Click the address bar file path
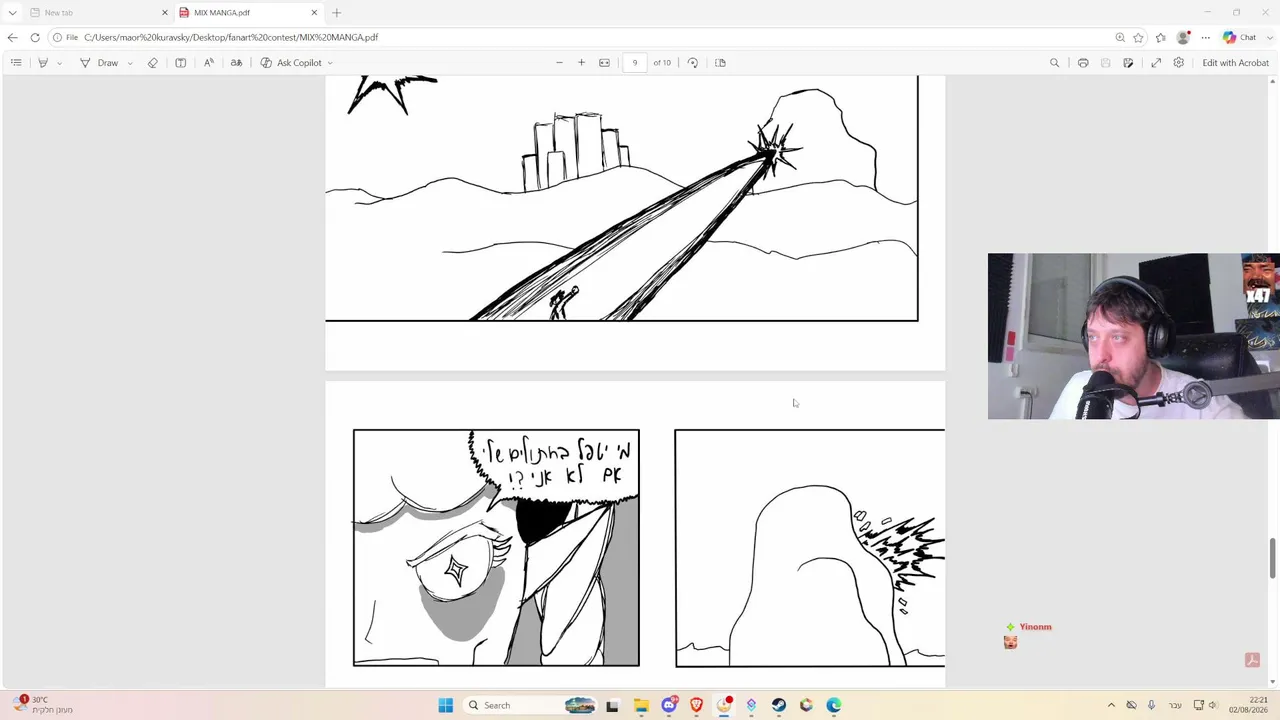 click(x=231, y=37)
